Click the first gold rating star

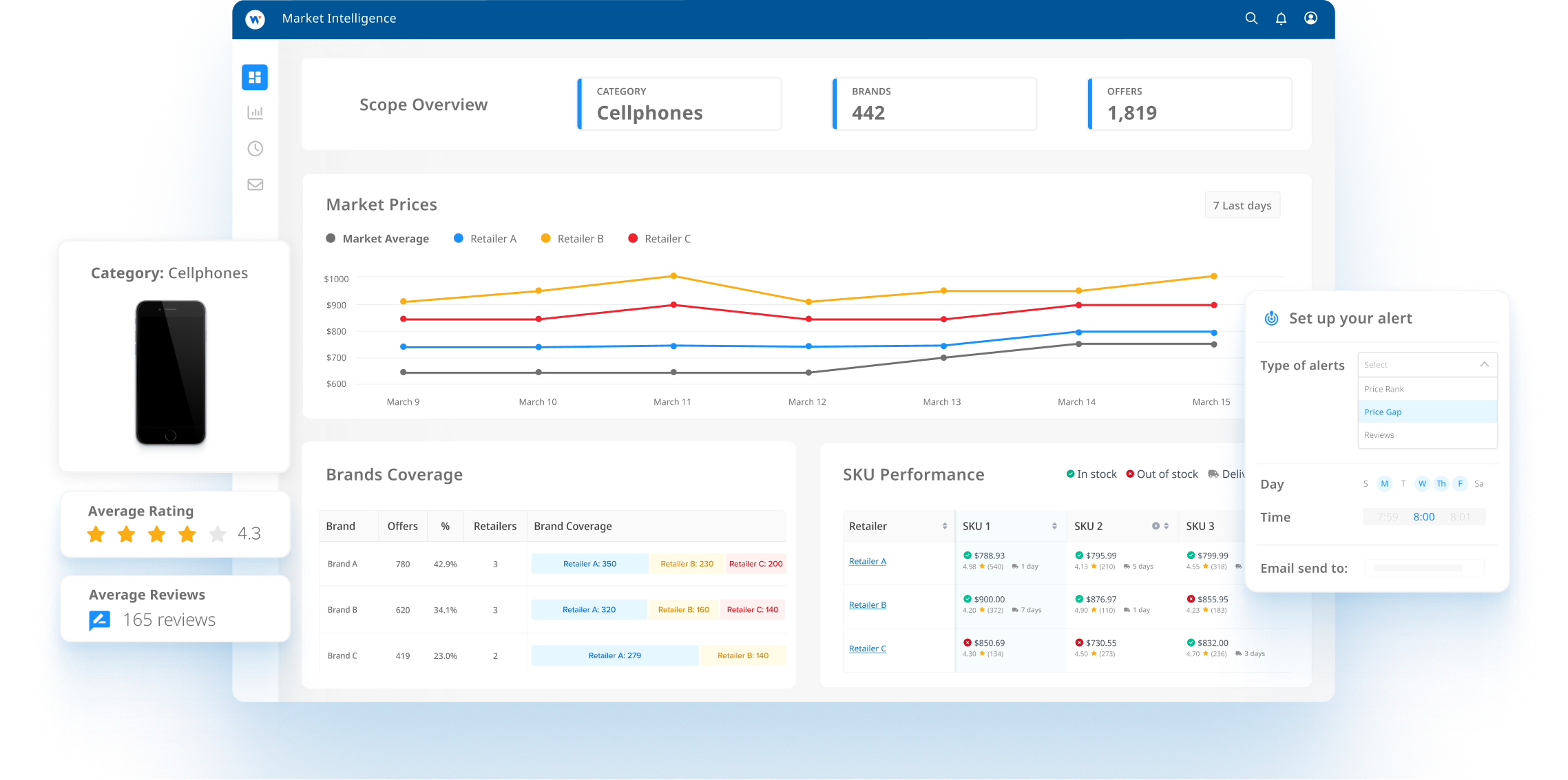point(96,534)
